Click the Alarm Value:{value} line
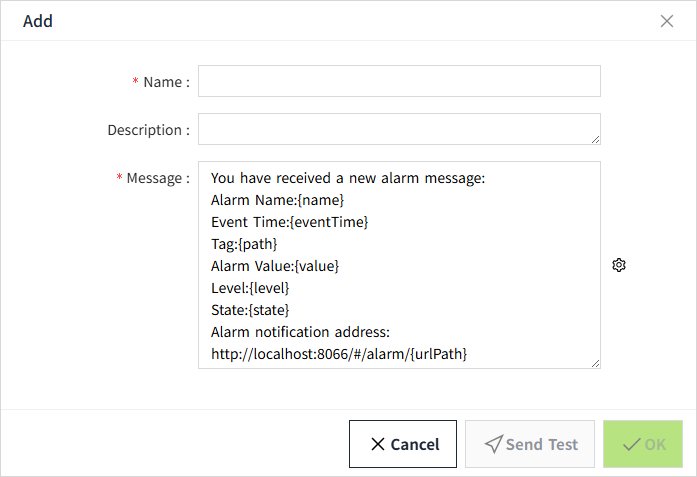 tap(275, 266)
